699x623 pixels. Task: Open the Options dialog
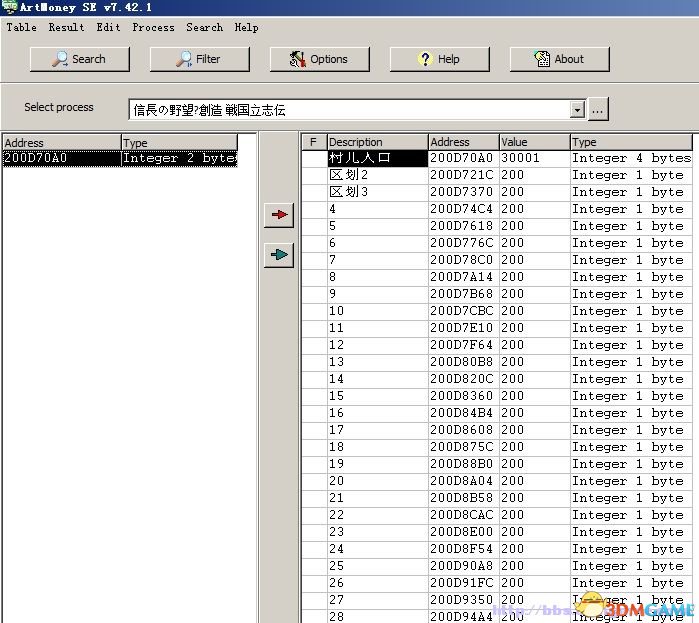tap(319, 59)
